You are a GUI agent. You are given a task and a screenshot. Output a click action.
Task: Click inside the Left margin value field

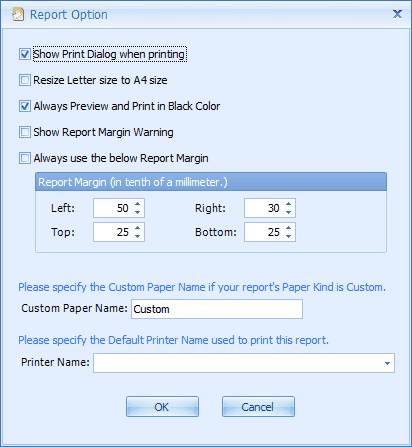pos(113,208)
